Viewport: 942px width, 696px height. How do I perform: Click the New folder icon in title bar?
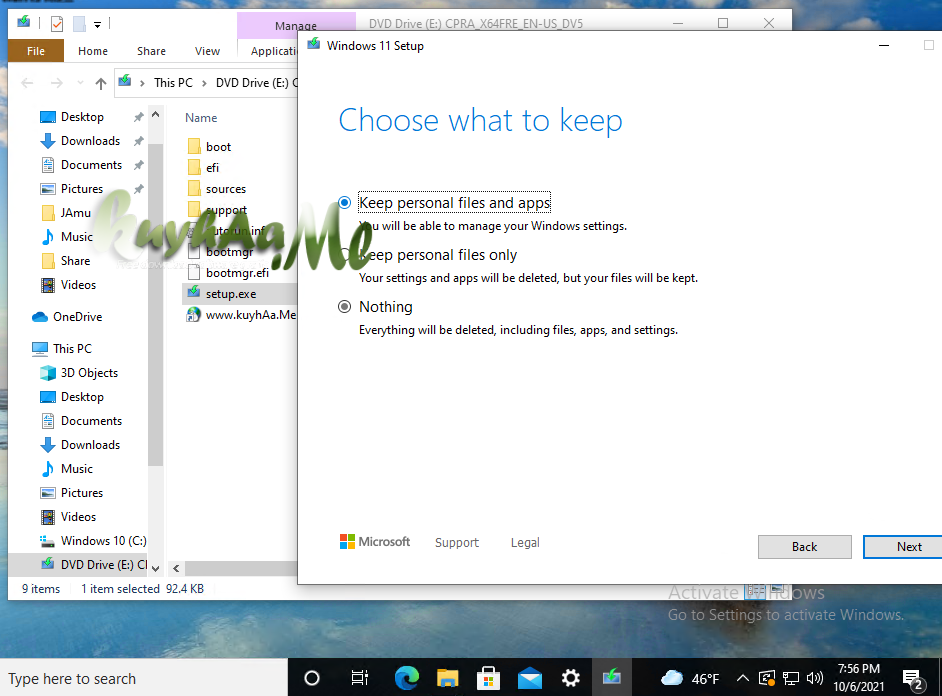click(79, 24)
